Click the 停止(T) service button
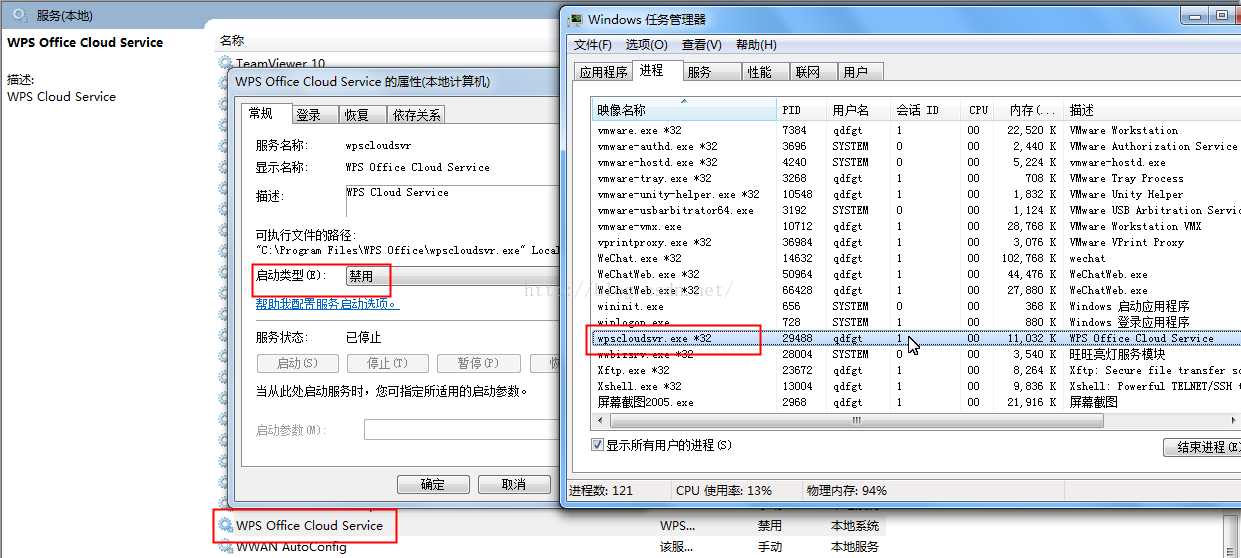Screen dimensions: 1241x558 point(386,363)
